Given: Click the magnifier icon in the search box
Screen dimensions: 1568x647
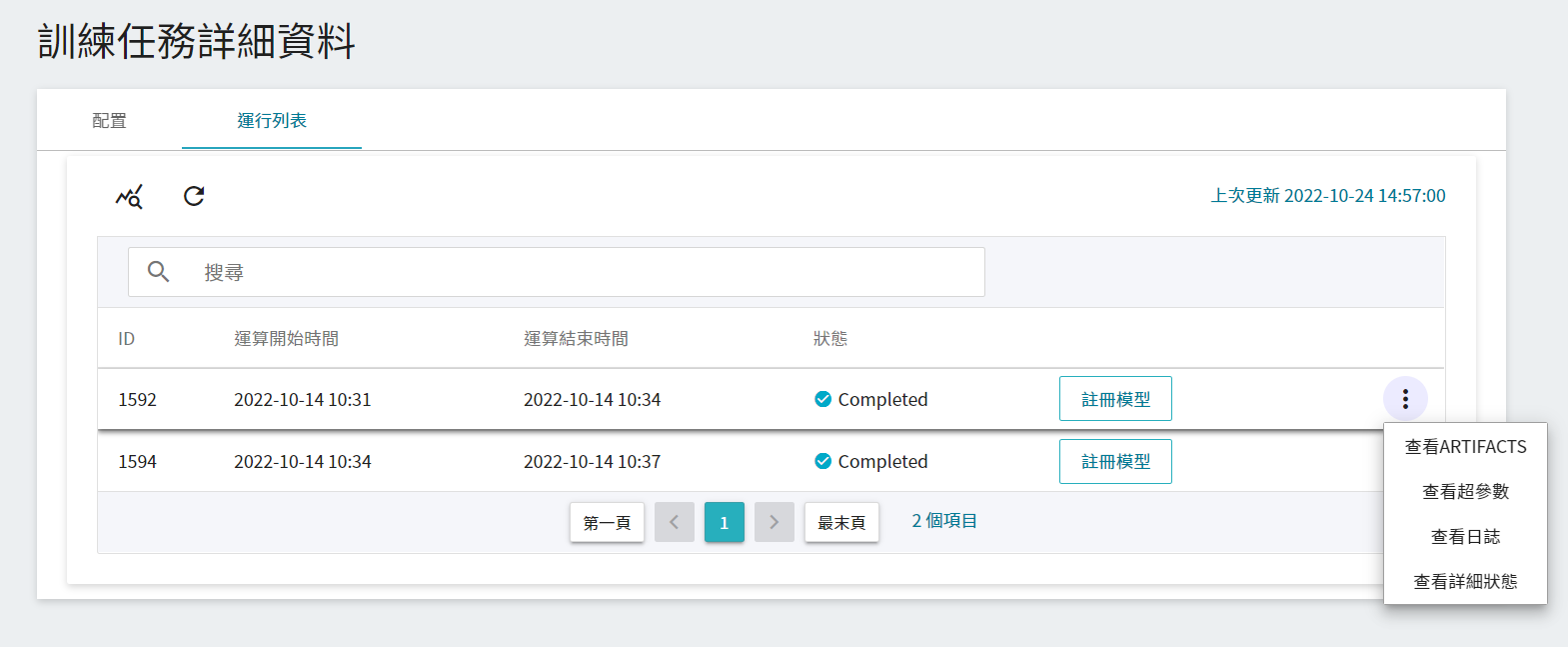Looking at the screenshot, I should point(158,272).
